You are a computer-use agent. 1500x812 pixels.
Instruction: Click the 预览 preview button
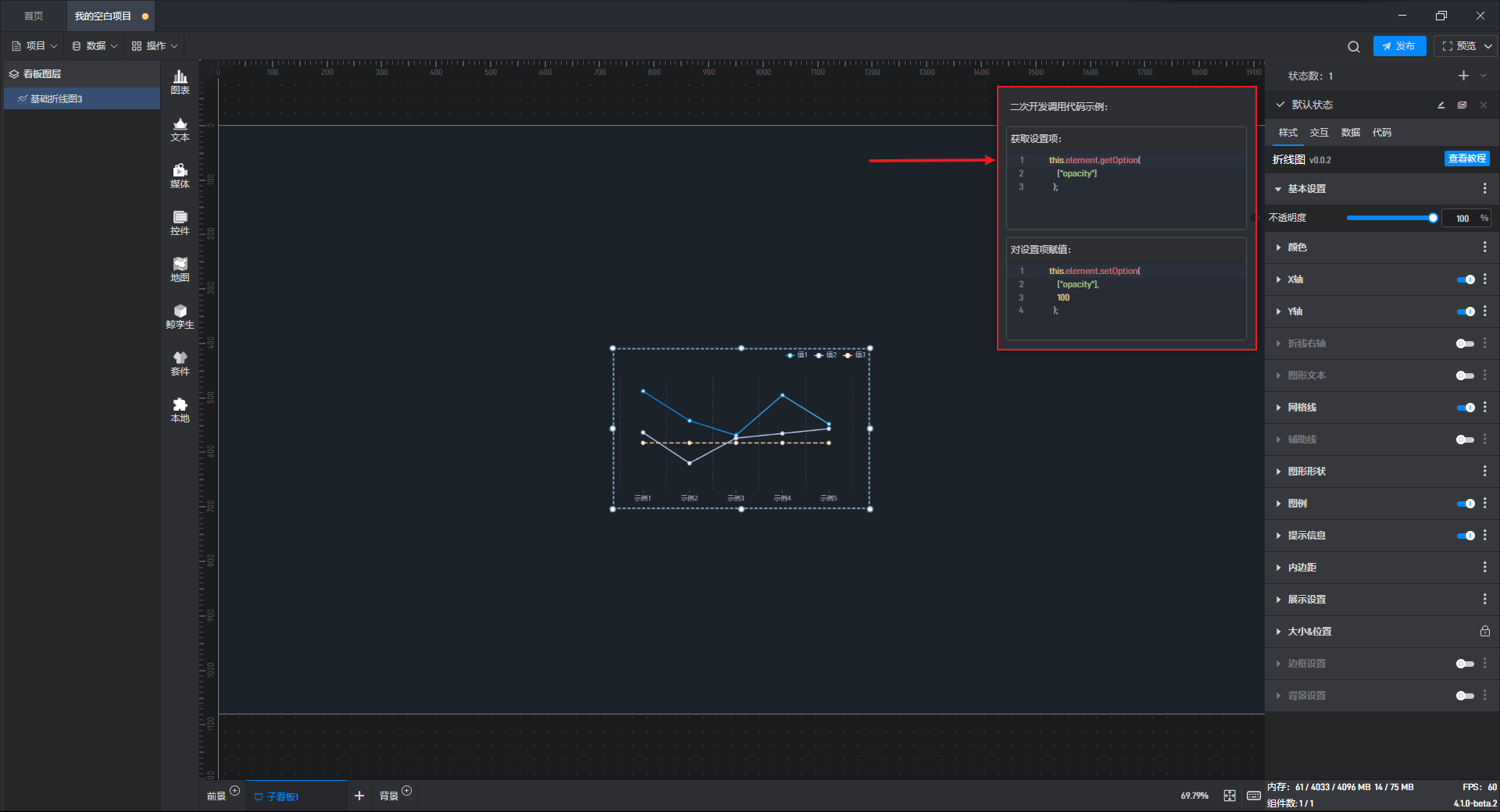click(1459, 46)
